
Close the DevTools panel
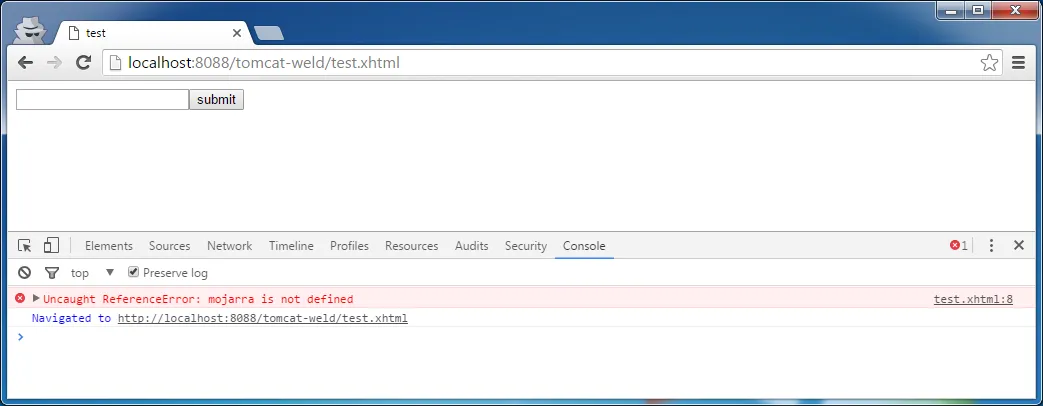(x=1018, y=246)
